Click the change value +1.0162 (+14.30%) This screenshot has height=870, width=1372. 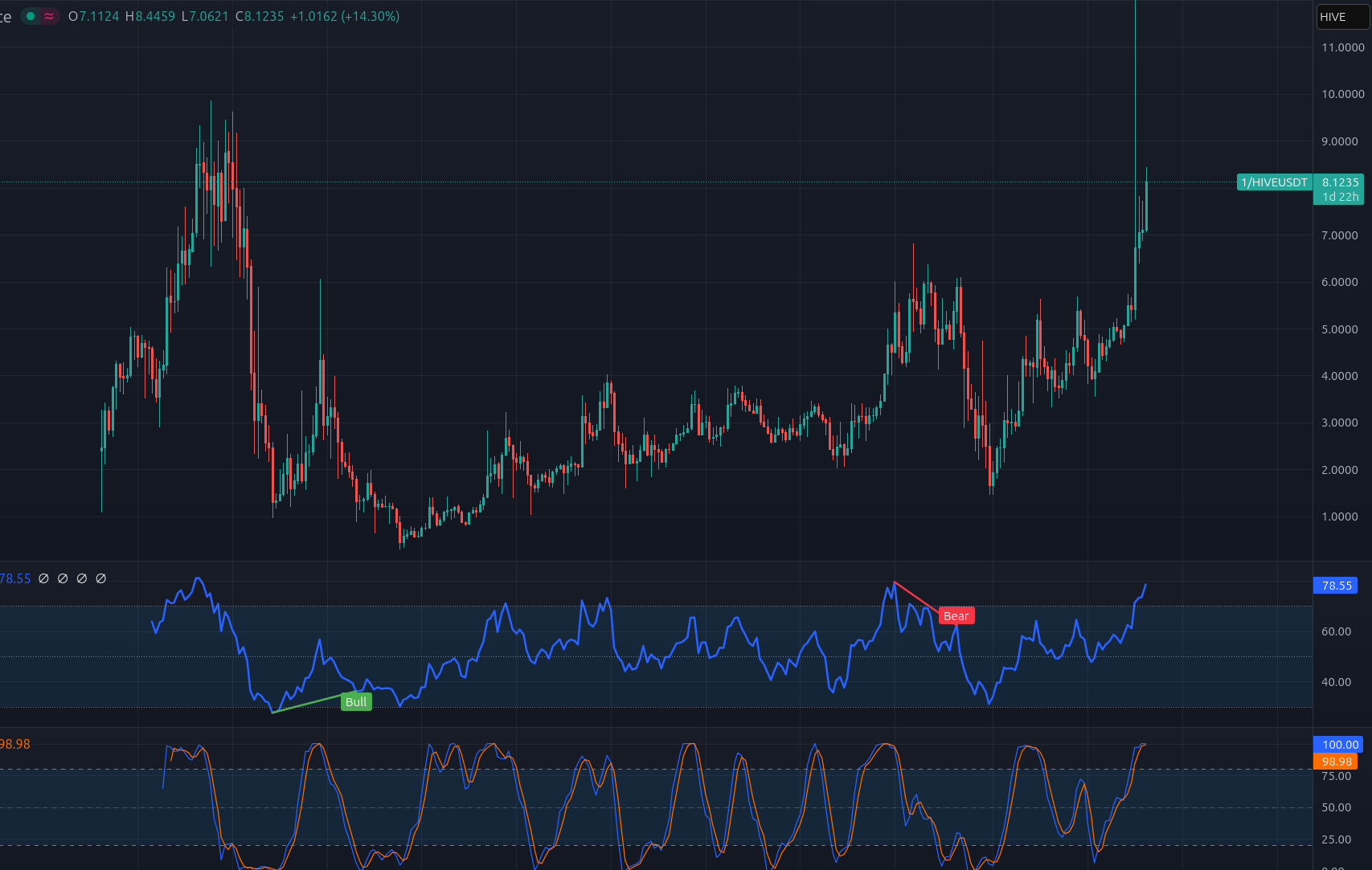(345, 16)
